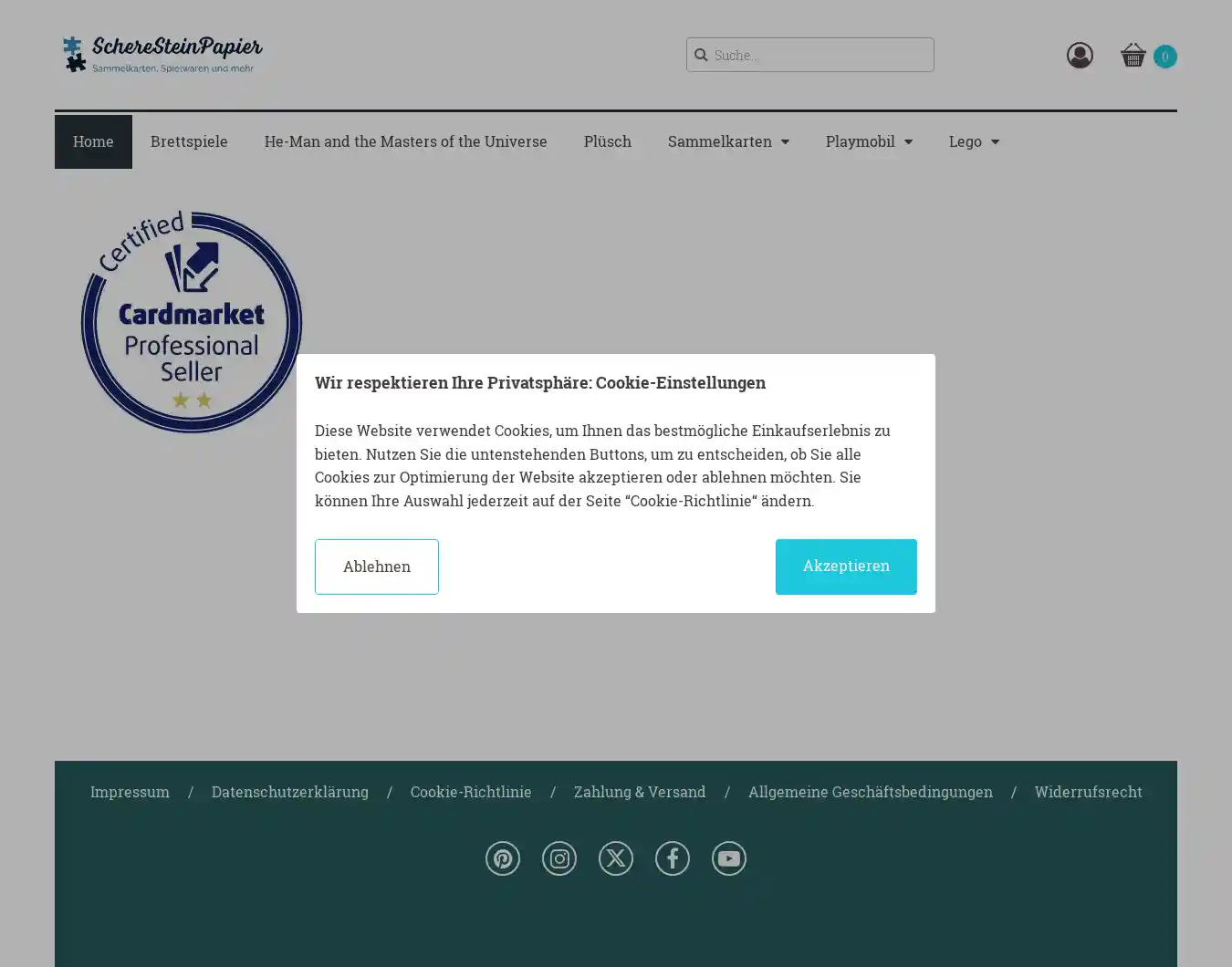The image size is (1232, 967).
Task: Open the shopping basket icon
Action: 1133,56
